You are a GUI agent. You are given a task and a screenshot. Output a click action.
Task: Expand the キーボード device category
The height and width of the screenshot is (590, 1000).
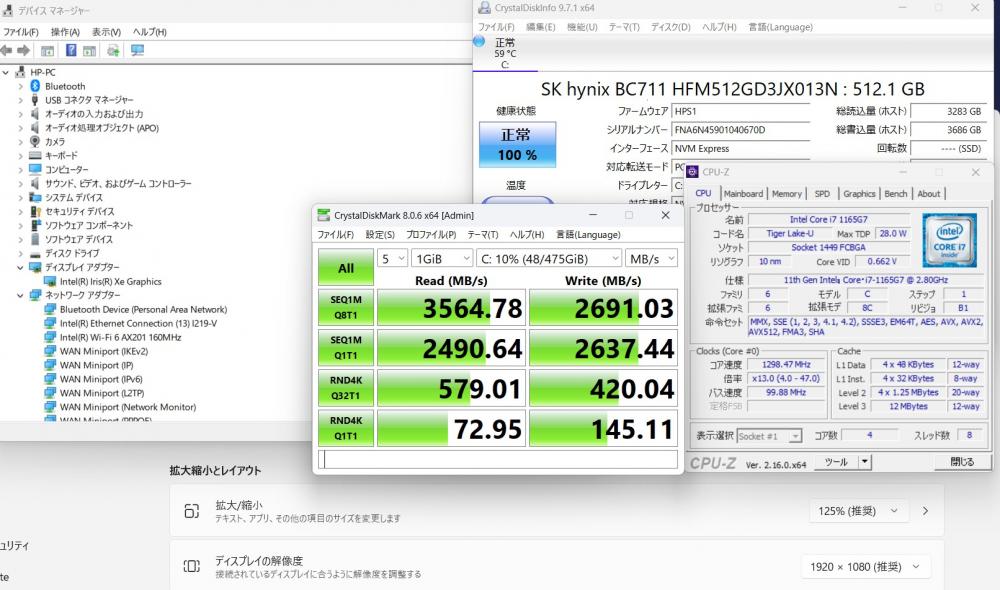(20, 156)
